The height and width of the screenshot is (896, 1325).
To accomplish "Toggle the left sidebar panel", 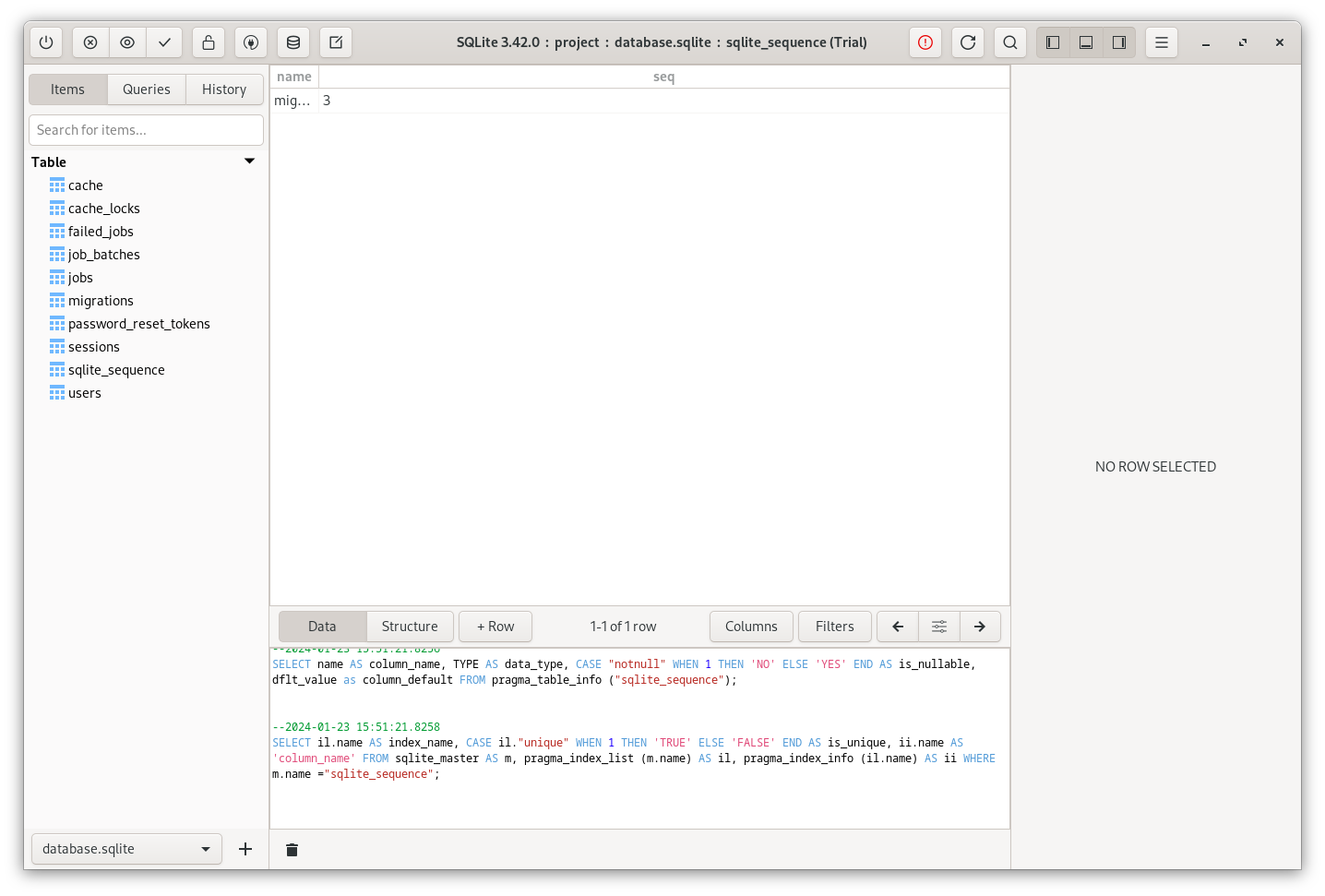I will point(1053,42).
